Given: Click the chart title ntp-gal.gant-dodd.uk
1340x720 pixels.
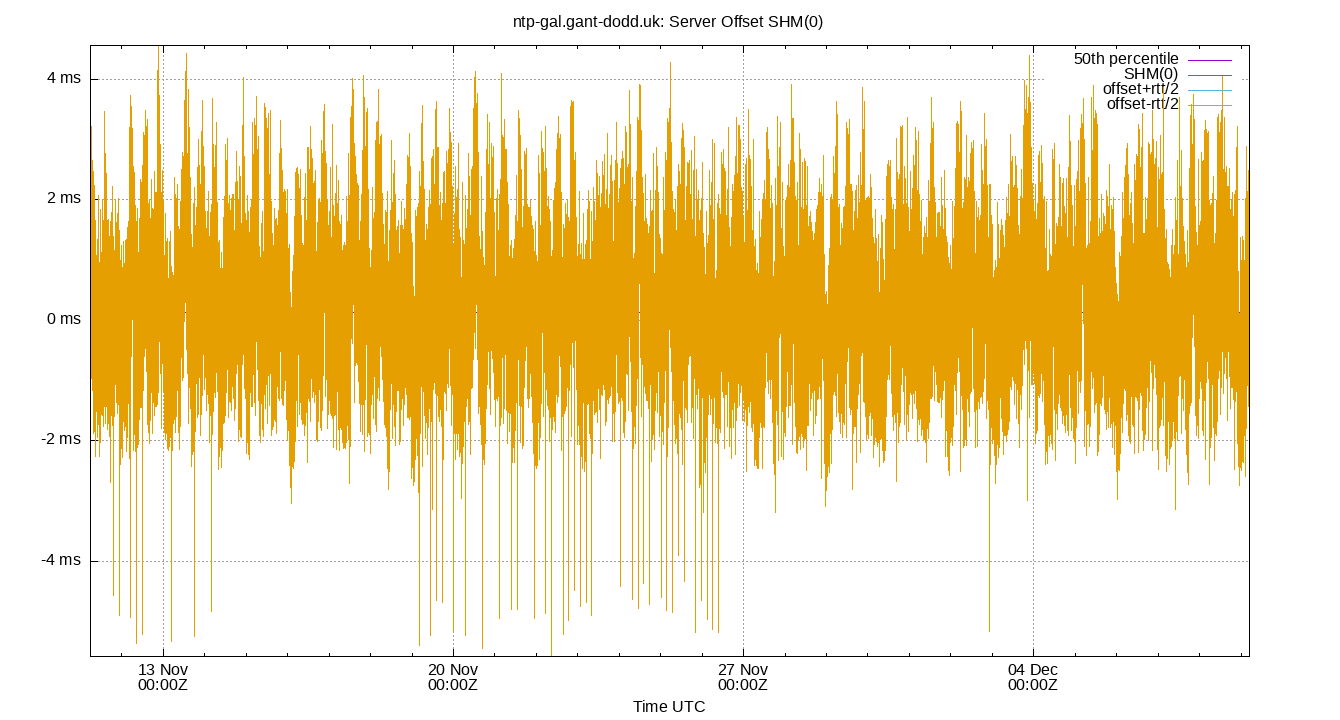Looking at the screenshot, I should click(x=670, y=19).
